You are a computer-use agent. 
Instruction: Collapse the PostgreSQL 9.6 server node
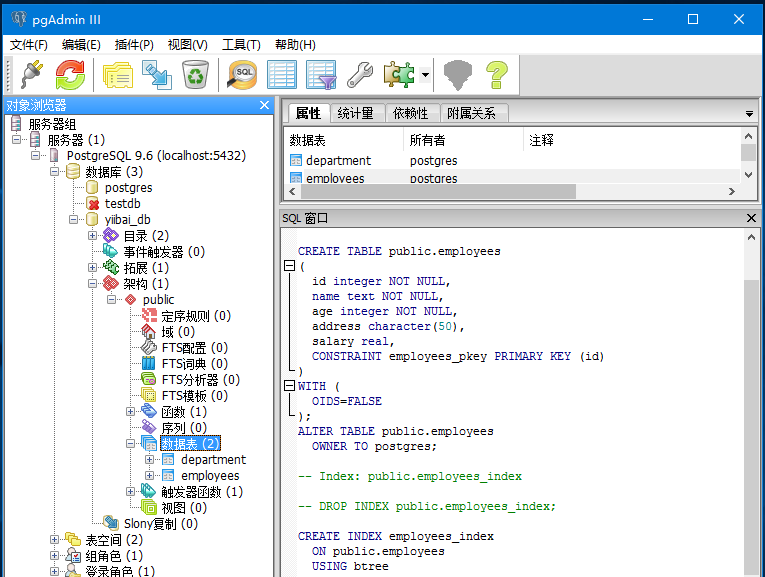[36, 156]
